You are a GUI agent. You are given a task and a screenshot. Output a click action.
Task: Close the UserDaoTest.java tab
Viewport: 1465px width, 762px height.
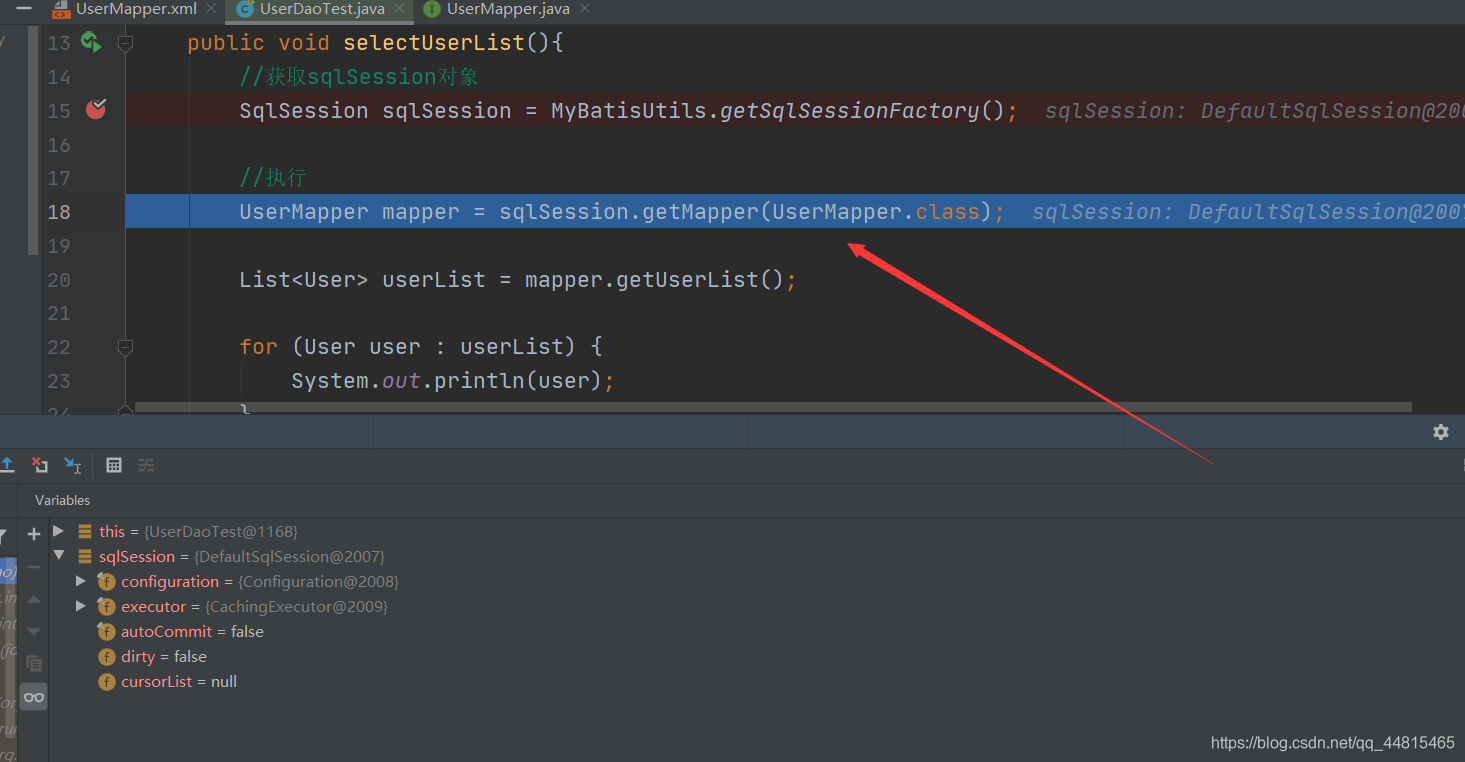click(398, 9)
